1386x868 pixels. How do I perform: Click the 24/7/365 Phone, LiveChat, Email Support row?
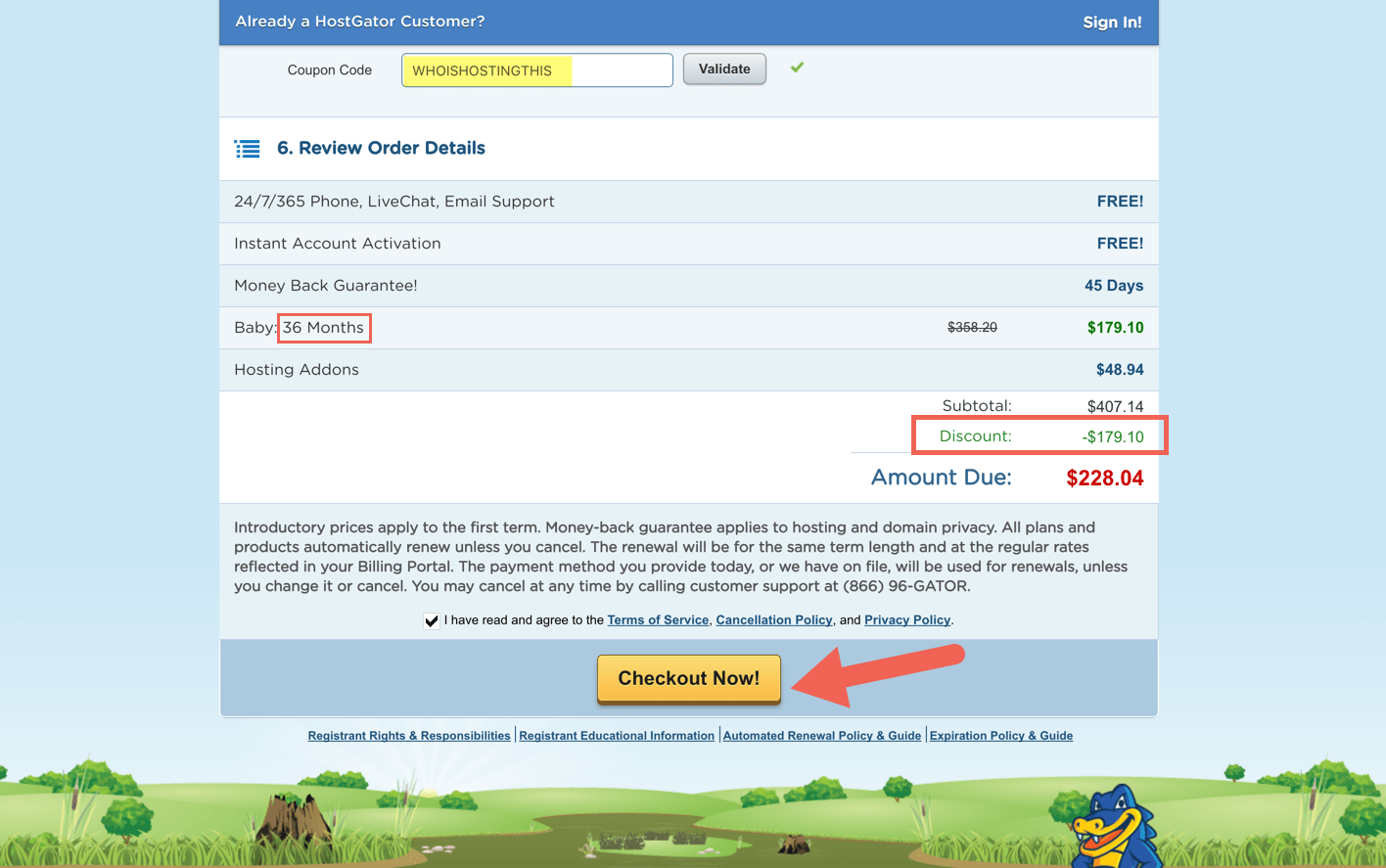(689, 202)
